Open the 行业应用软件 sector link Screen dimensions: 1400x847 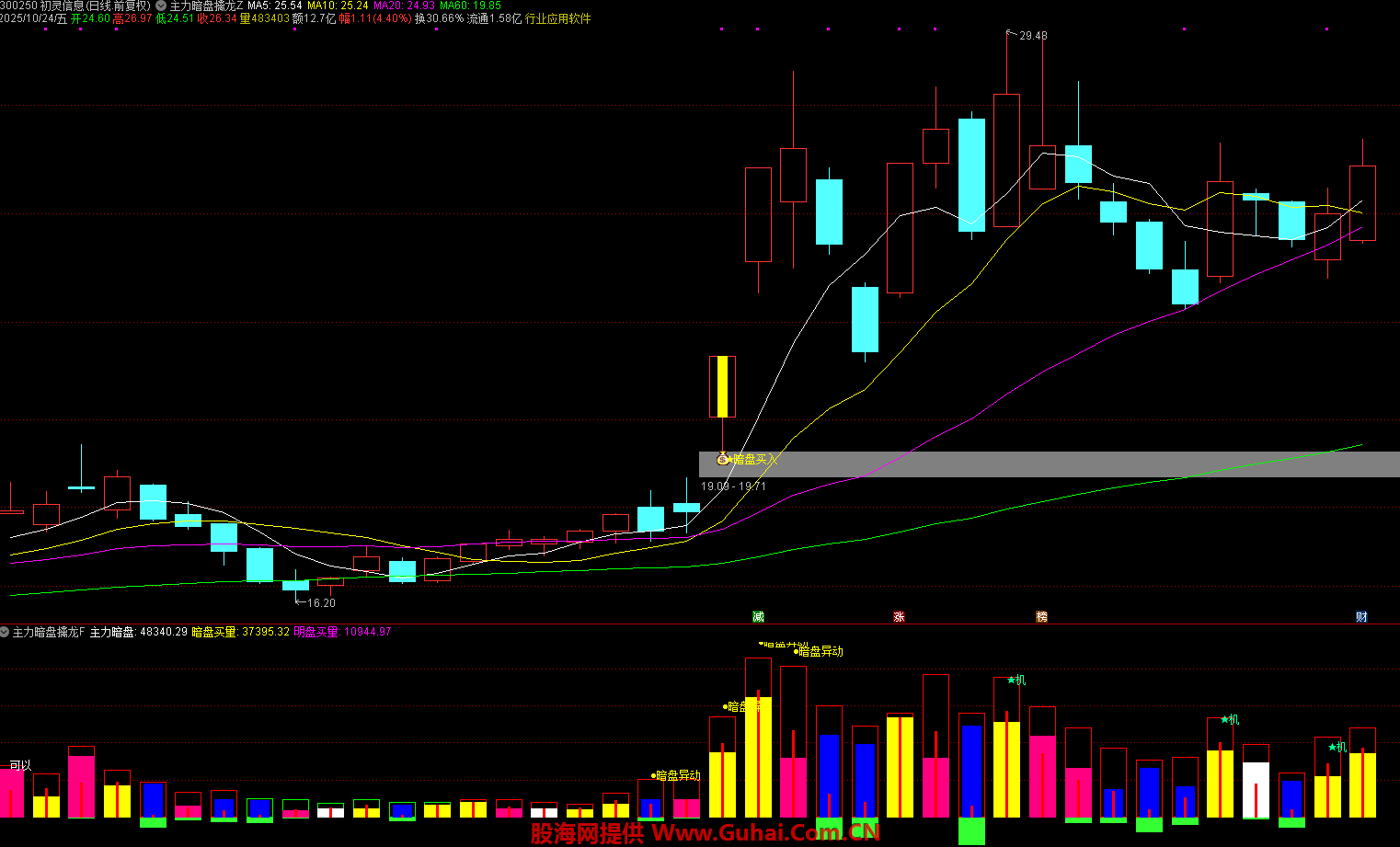click(557, 18)
